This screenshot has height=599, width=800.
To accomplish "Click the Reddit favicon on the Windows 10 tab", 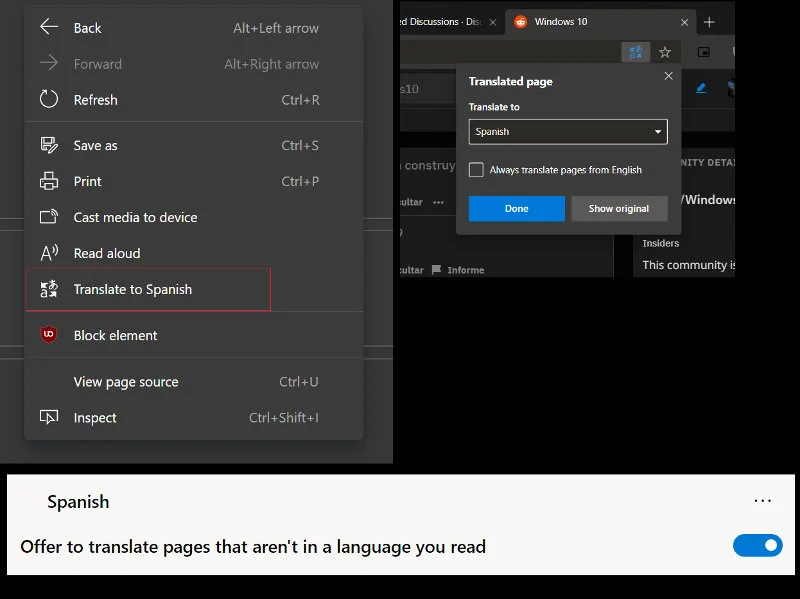I will click(x=519, y=21).
